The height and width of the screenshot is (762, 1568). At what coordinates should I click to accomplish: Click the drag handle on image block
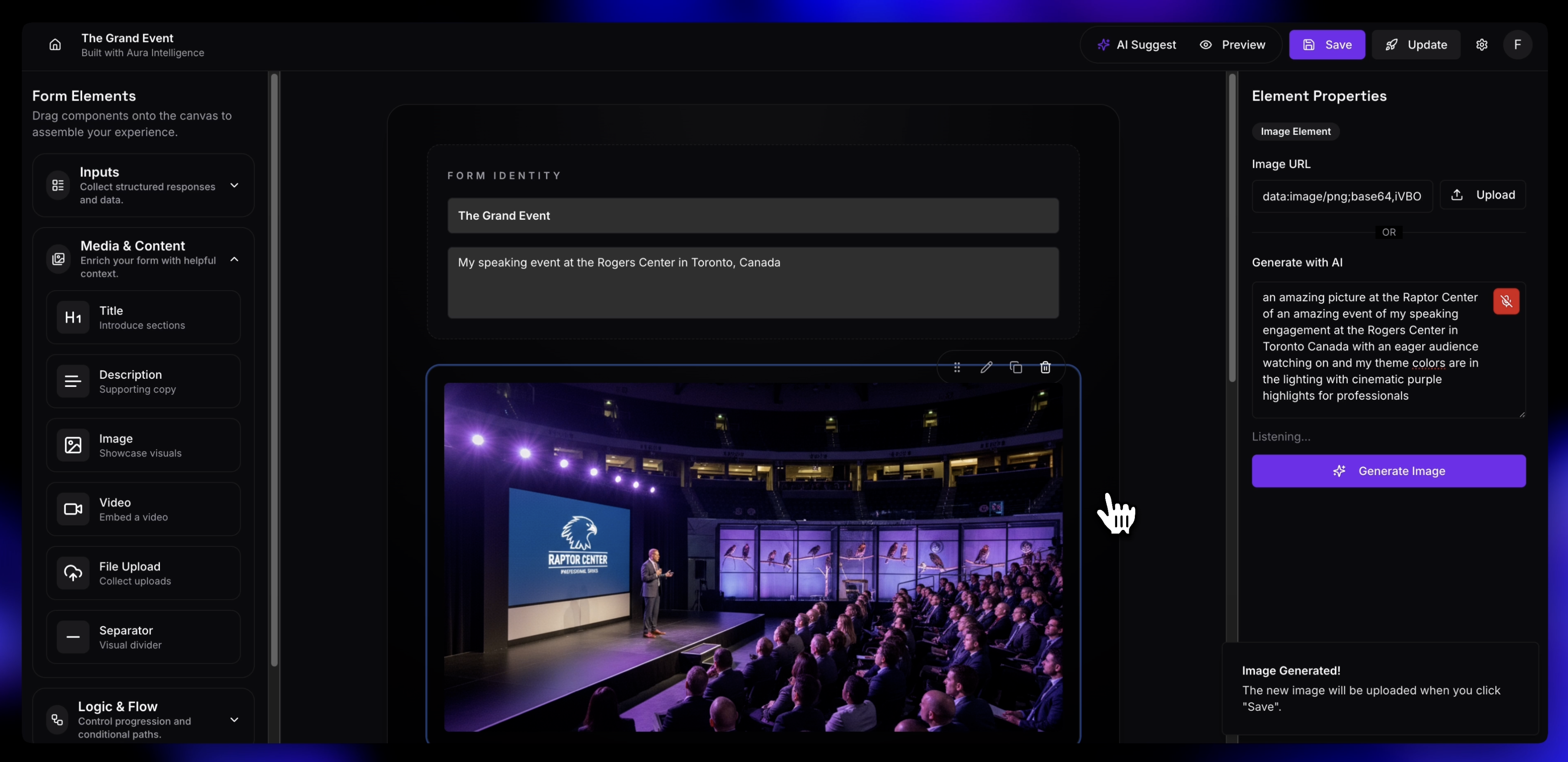tap(957, 367)
